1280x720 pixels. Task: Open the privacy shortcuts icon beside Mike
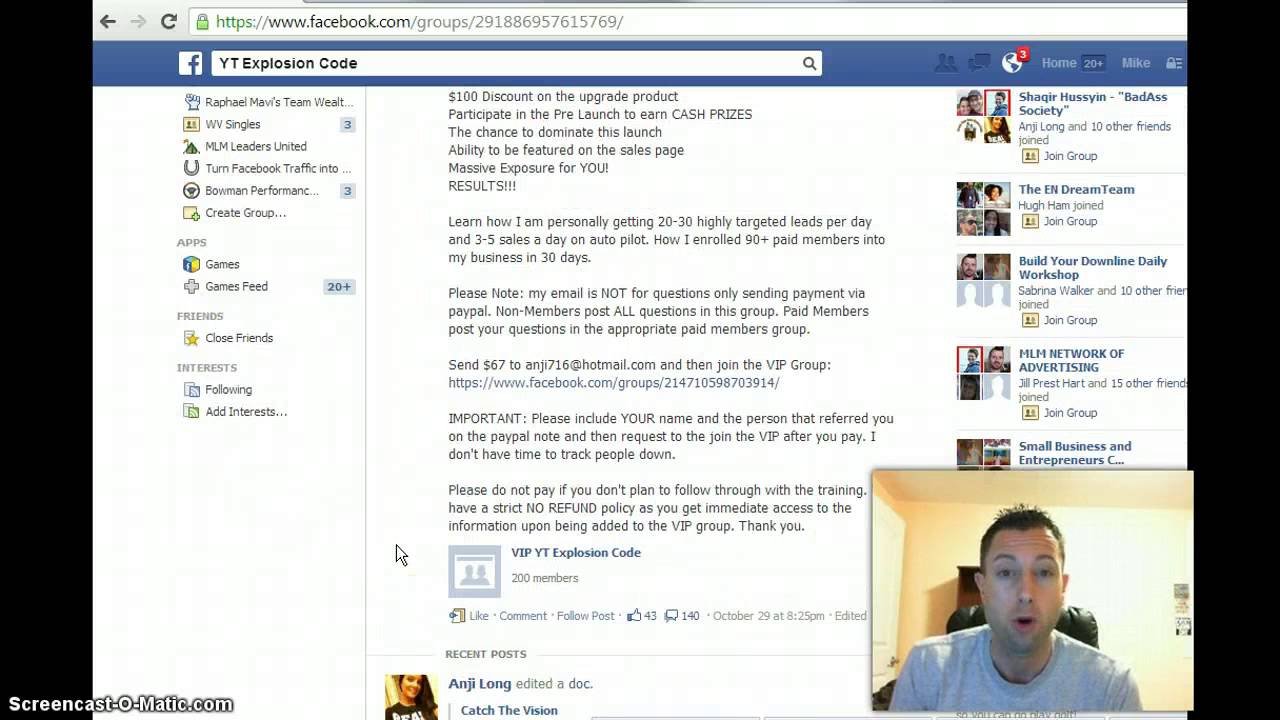(x=1174, y=63)
